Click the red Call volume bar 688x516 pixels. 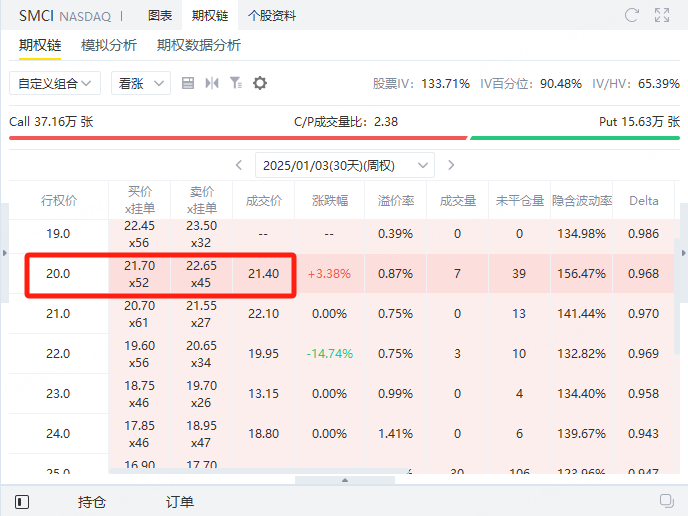coord(238,138)
